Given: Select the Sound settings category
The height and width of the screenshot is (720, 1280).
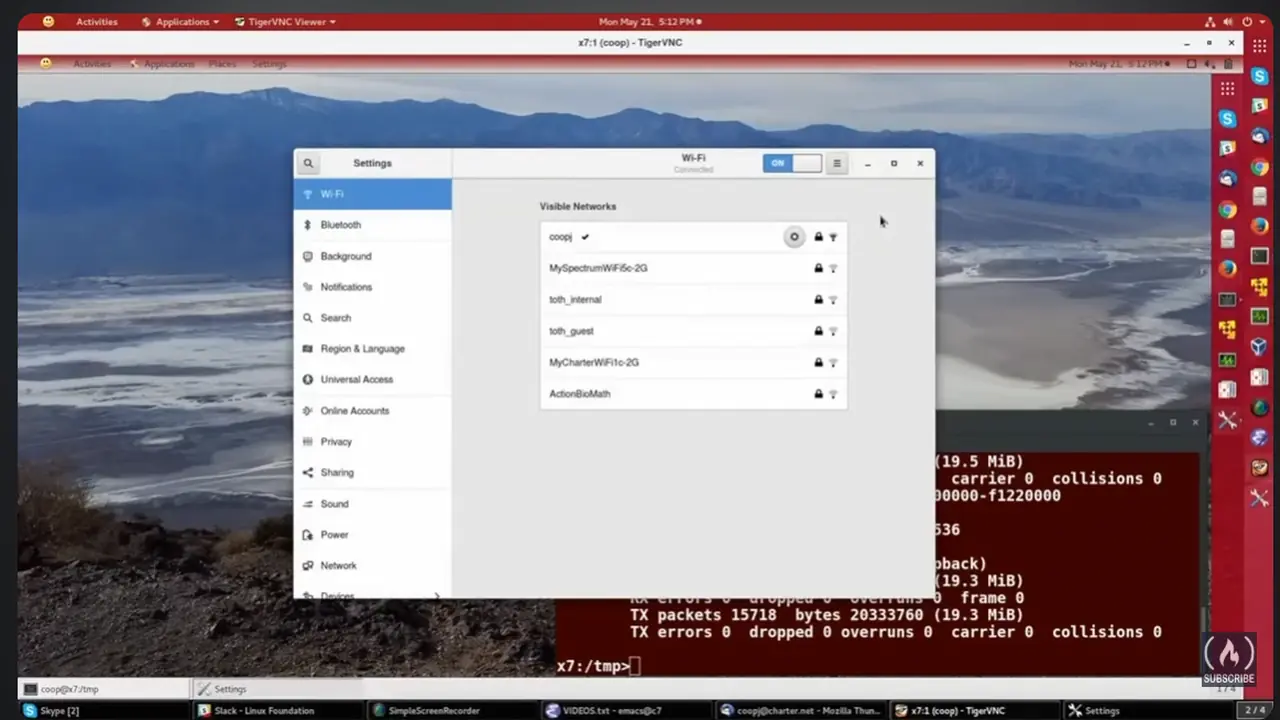Looking at the screenshot, I should 334,504.
